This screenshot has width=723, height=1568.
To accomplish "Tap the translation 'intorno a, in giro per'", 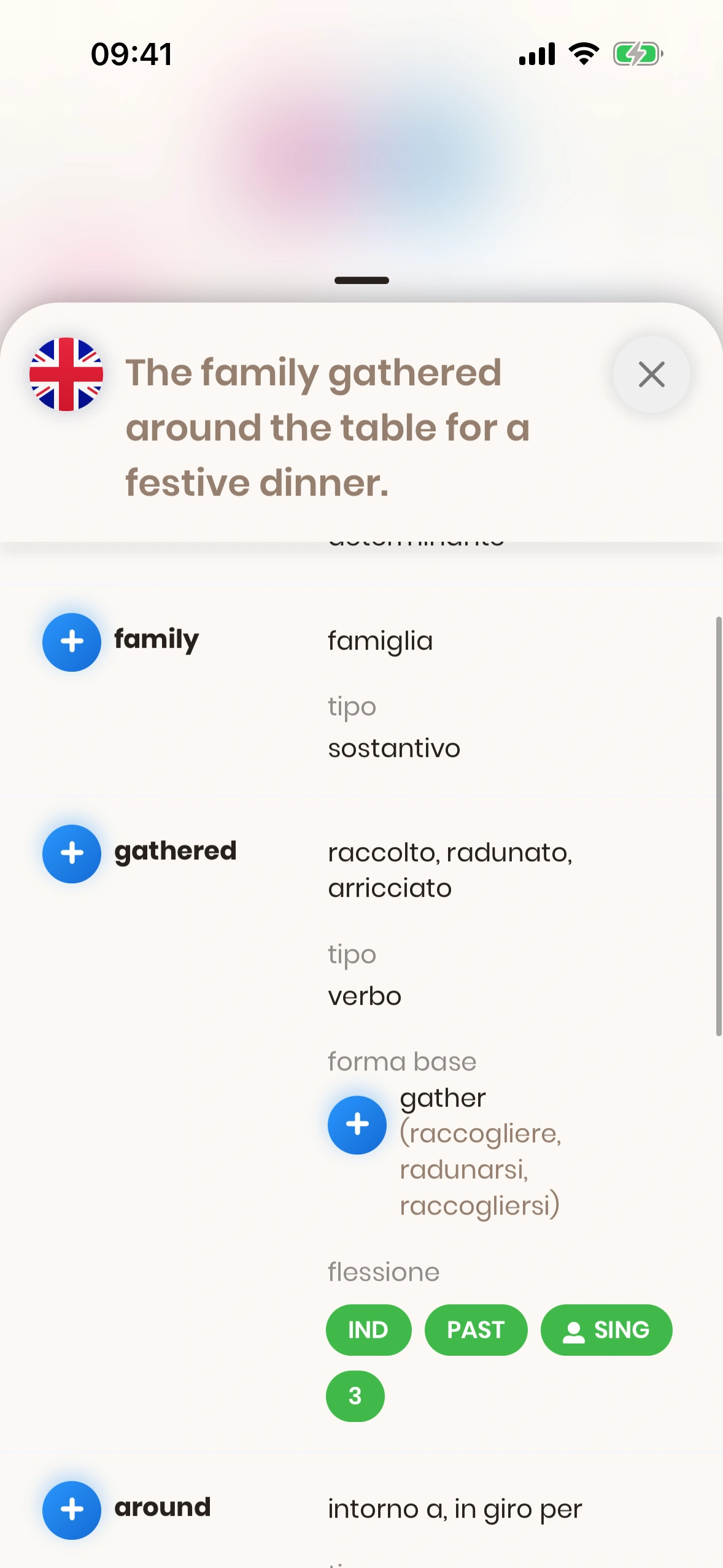I will point(455,1509).
